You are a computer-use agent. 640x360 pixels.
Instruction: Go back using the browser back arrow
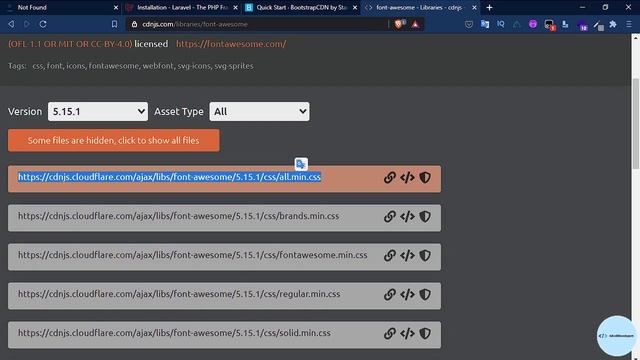(x=11, y=24)
